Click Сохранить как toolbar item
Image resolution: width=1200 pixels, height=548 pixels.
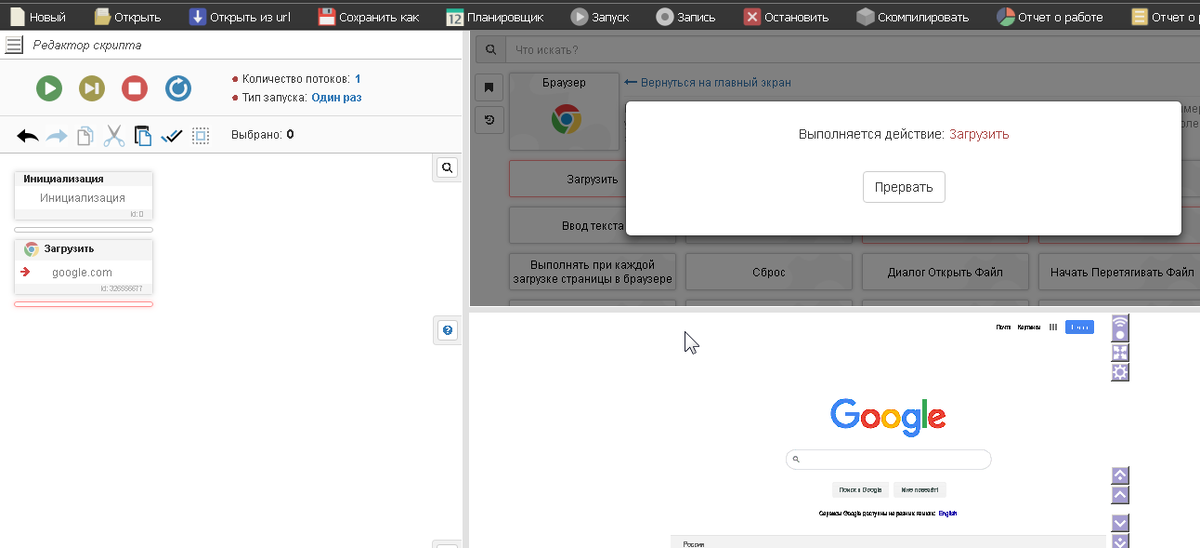point(368,17)
